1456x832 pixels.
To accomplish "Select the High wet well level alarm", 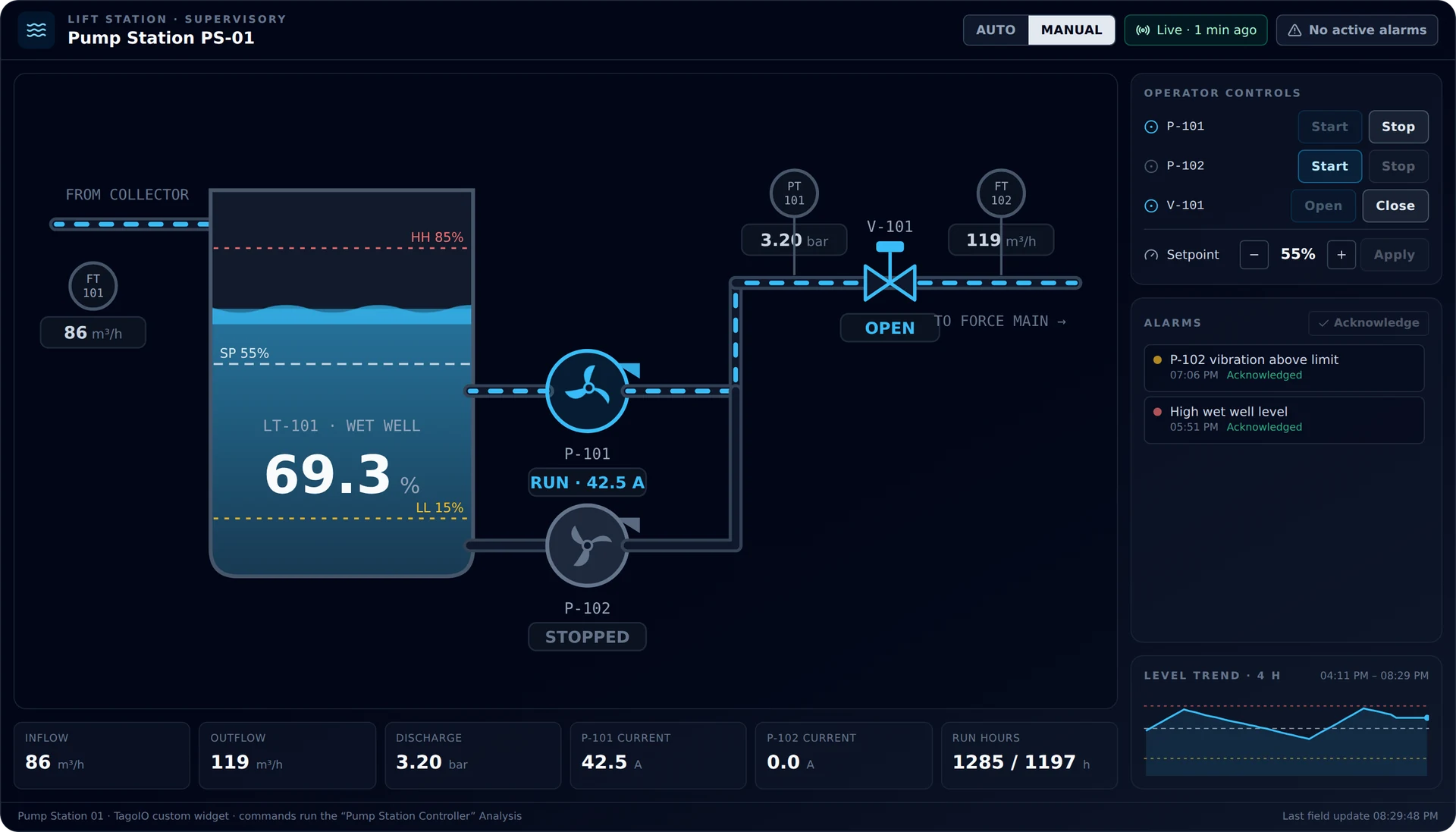I will point(1284,420).
